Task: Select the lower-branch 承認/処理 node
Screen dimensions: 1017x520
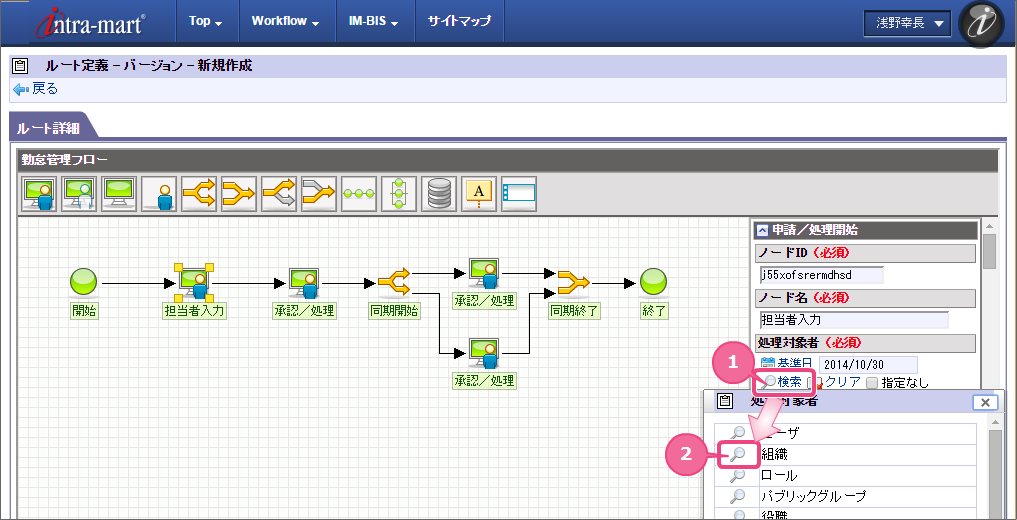Action: coord(485,353)
